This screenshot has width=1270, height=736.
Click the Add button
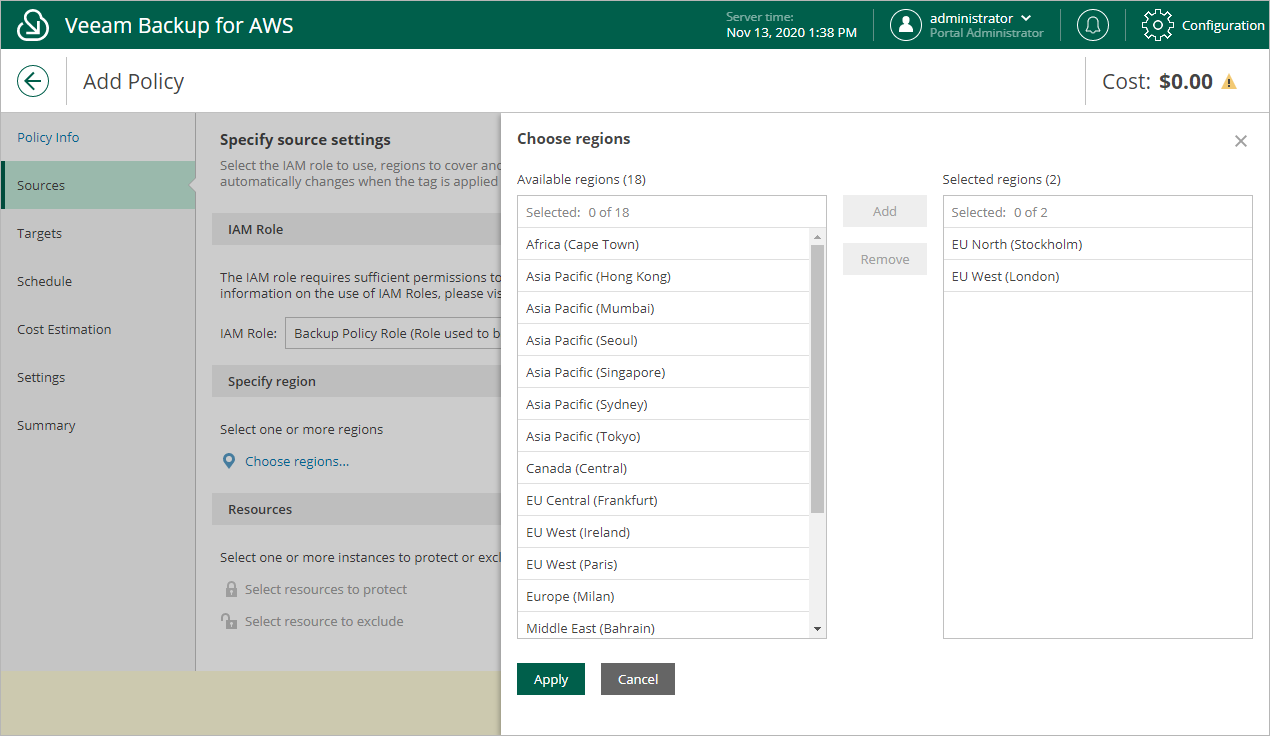point(885,211)
